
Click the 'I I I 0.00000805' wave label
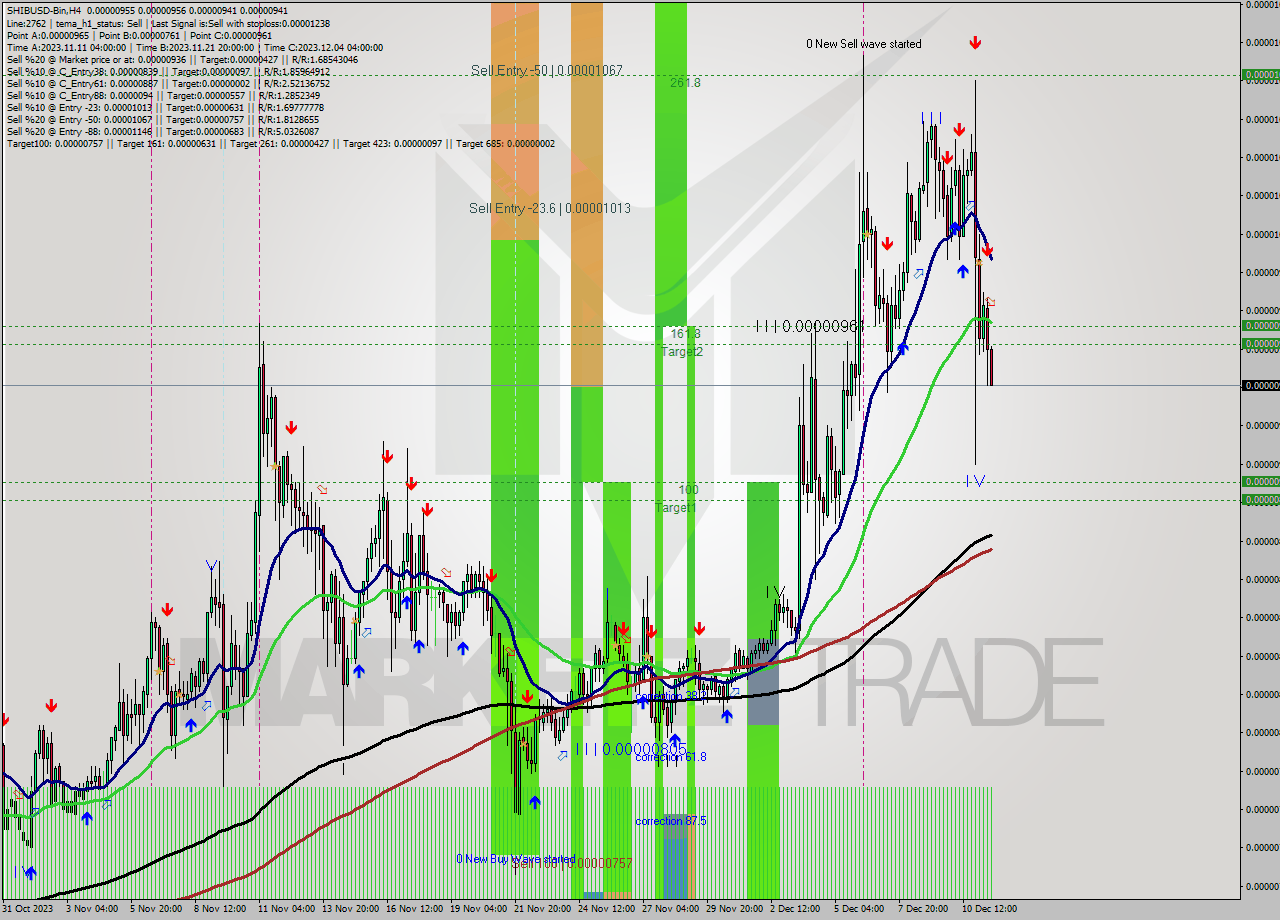631,749
